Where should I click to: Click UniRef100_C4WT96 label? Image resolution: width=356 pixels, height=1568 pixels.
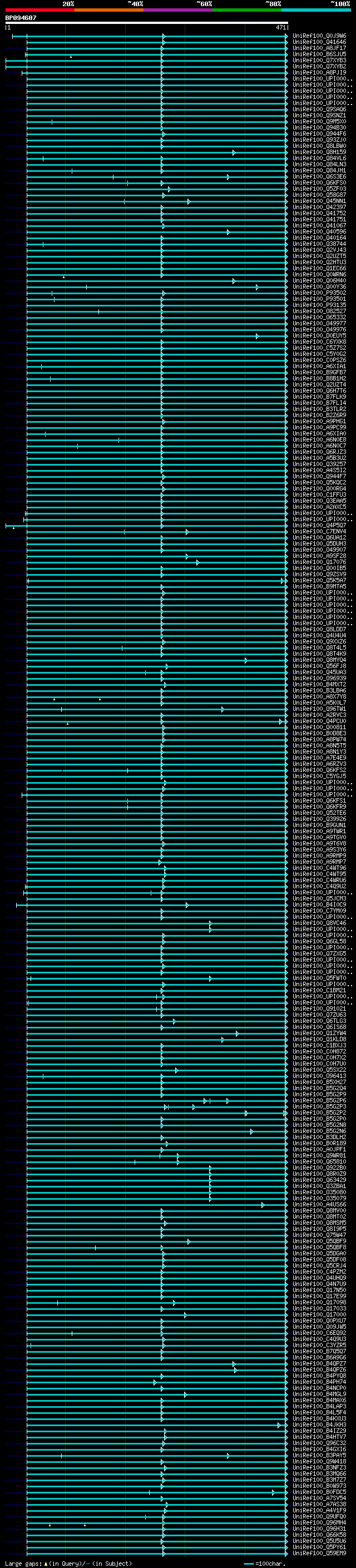coord(319,868)
